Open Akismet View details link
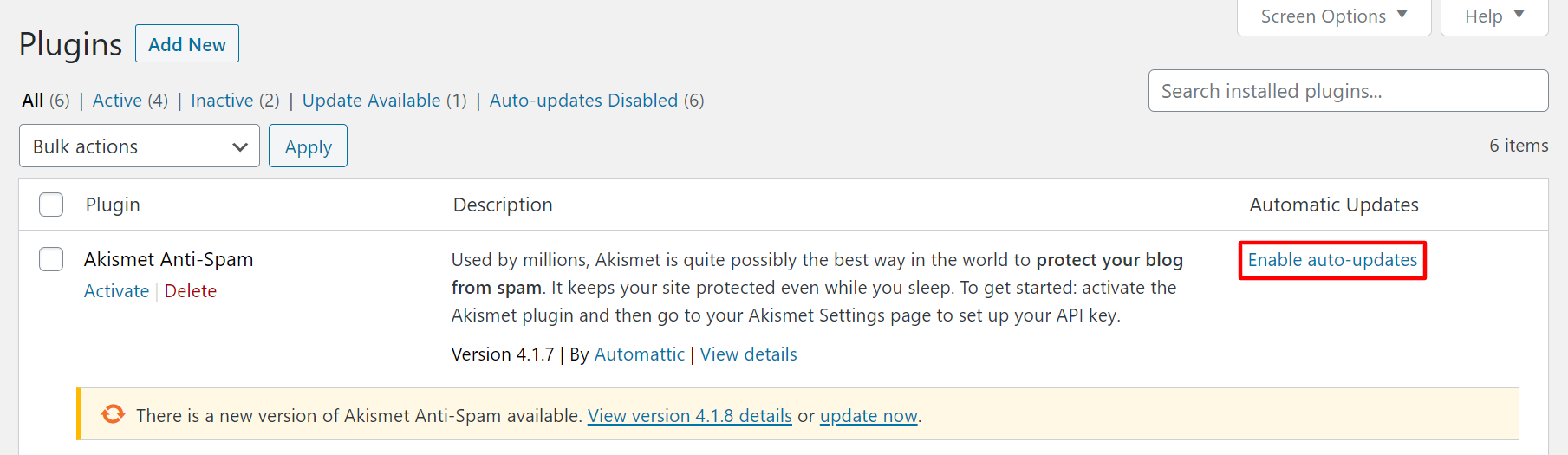The width and height of the screenshot is (1568, 455). click(x=748, y=354)
